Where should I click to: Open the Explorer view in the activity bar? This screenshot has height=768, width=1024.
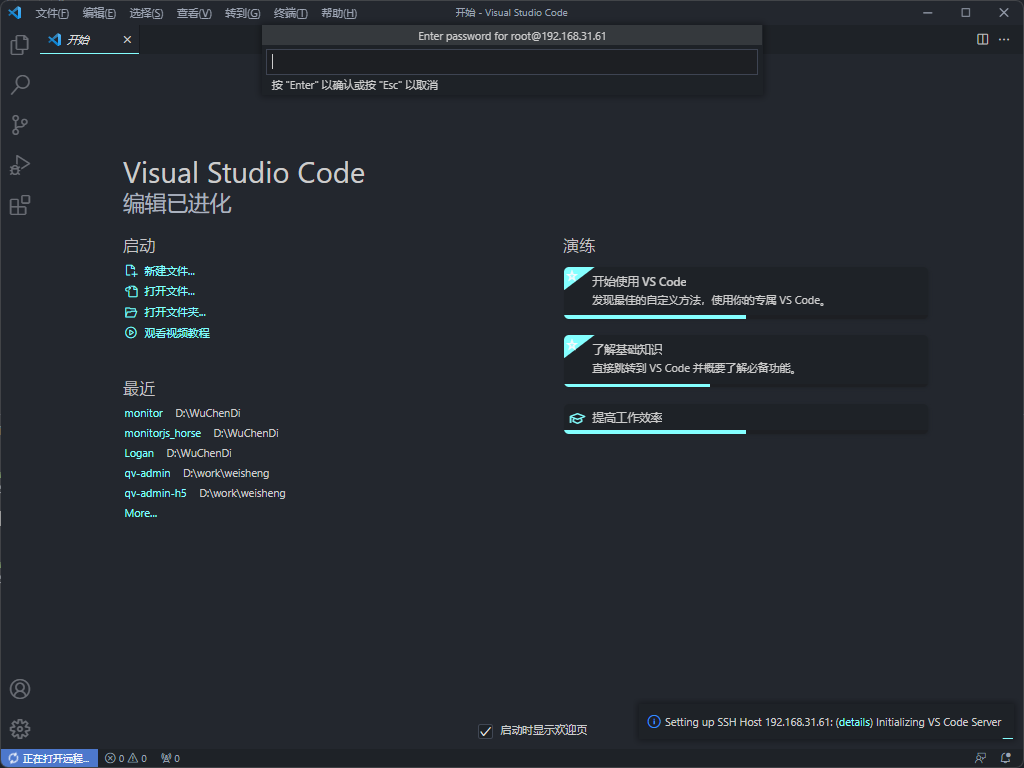(20, 45)
